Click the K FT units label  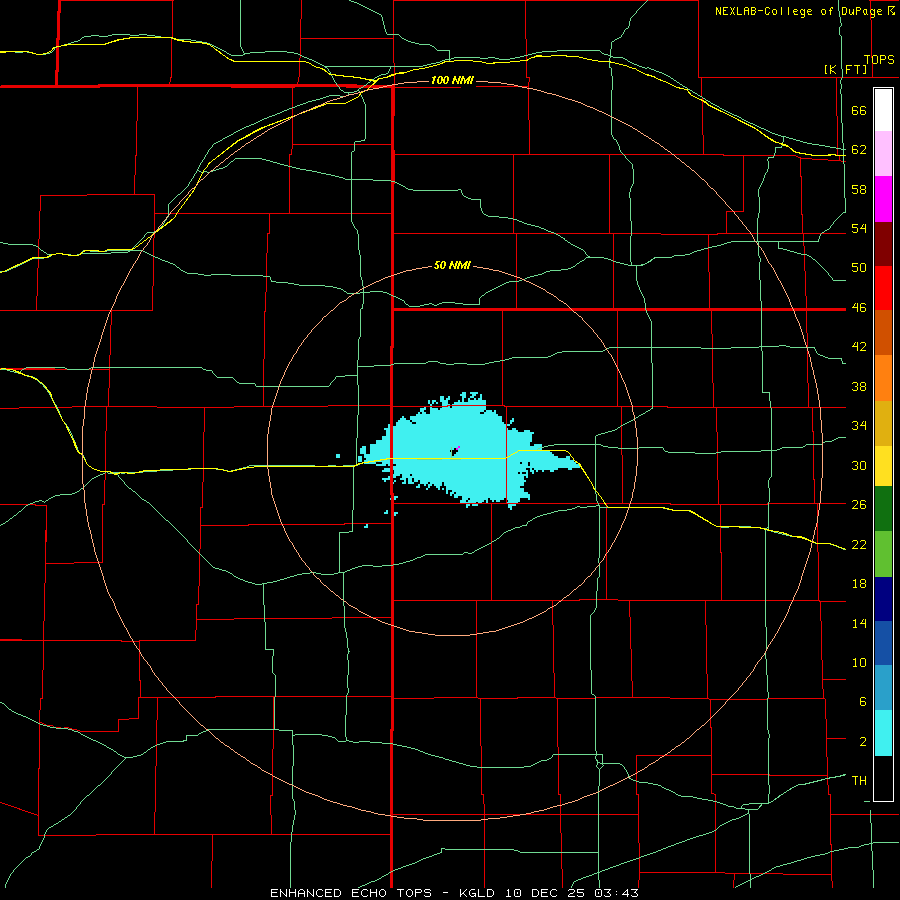click(845, 69)
